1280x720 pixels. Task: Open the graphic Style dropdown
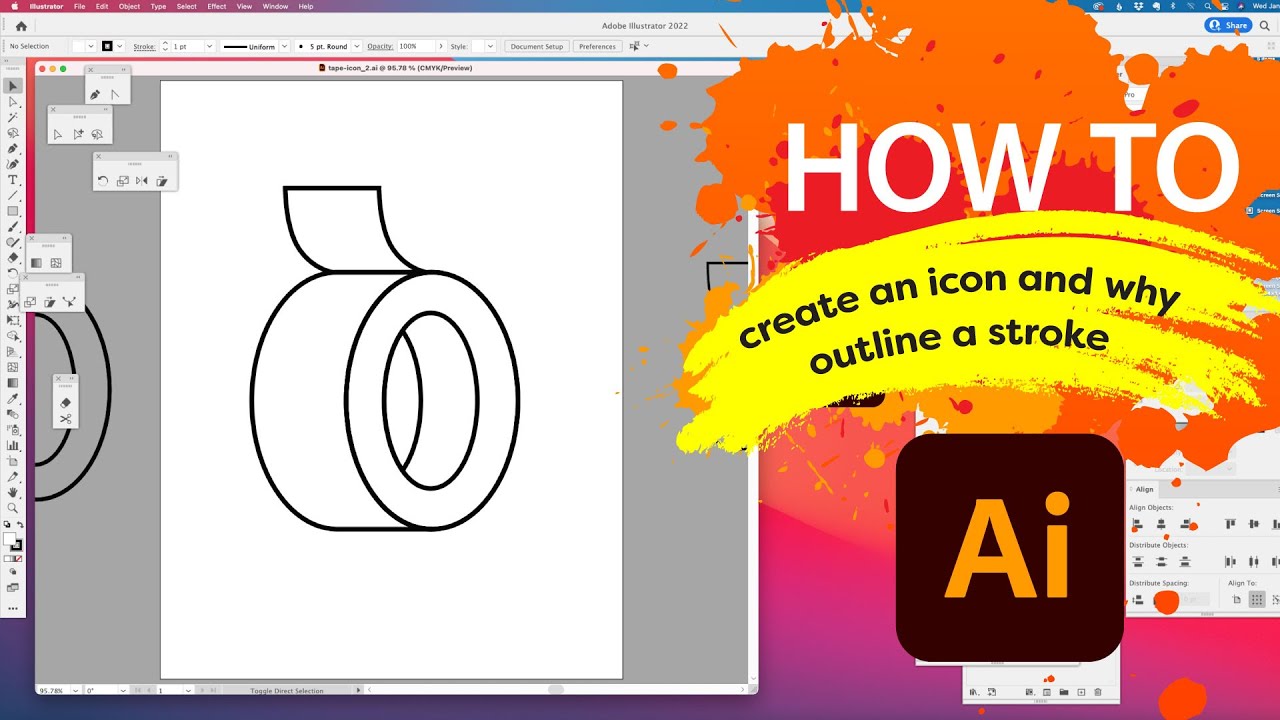click(491, 46)
